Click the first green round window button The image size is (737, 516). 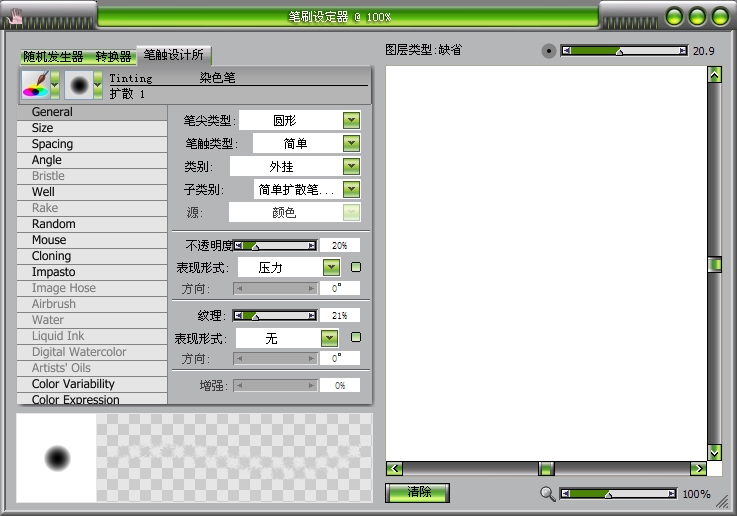(674, 17)
